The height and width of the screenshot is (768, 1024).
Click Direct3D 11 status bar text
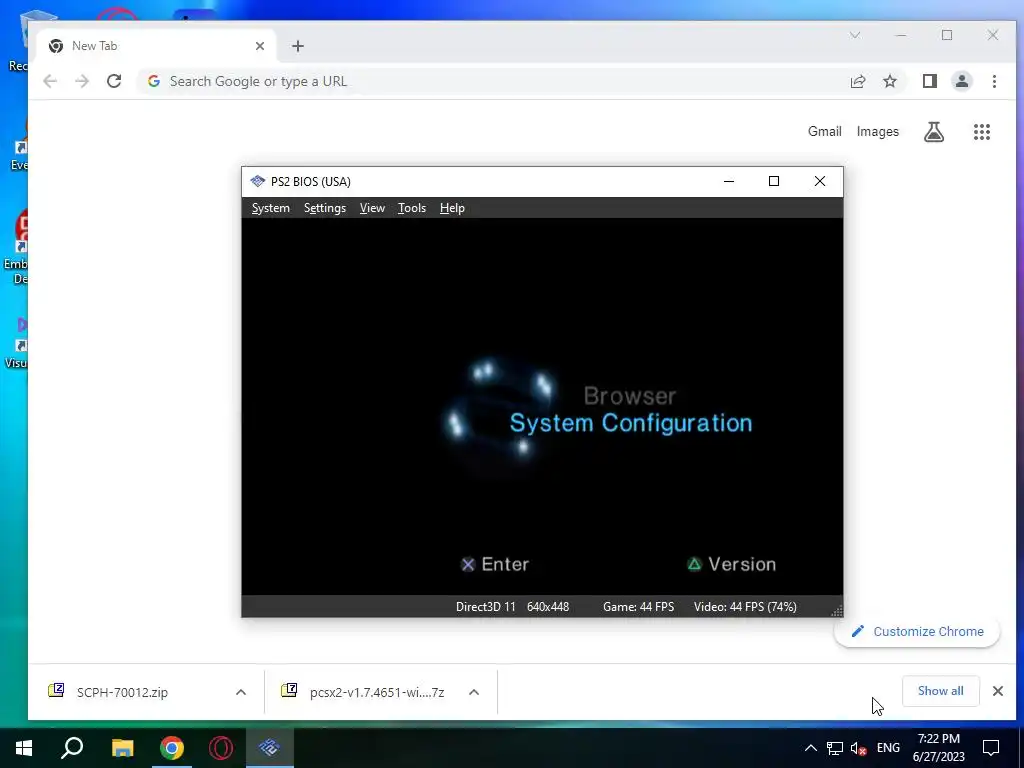(485, 607)
